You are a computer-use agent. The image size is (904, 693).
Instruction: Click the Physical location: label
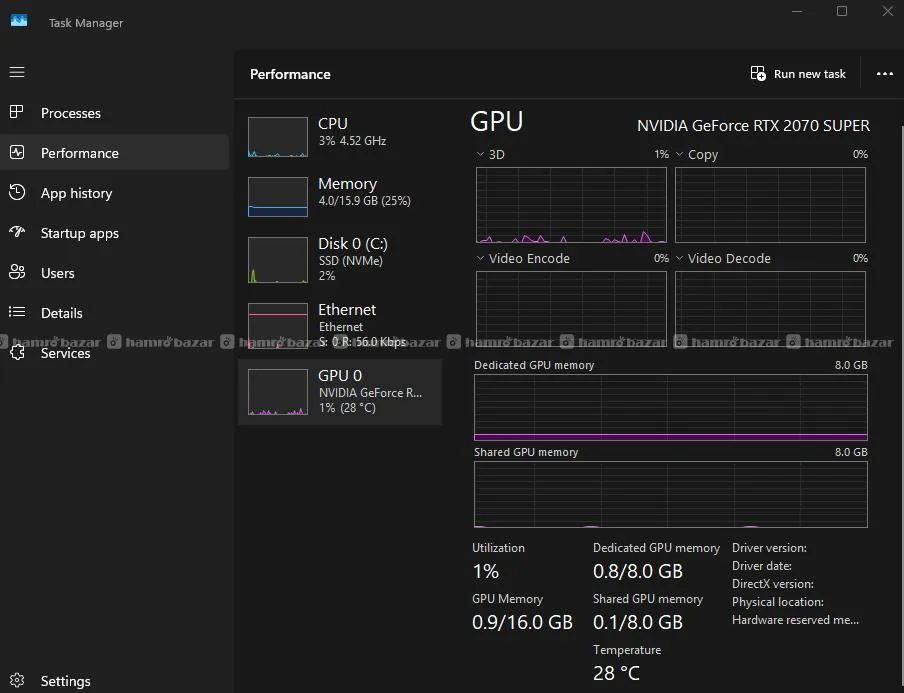tap(778, 602)
